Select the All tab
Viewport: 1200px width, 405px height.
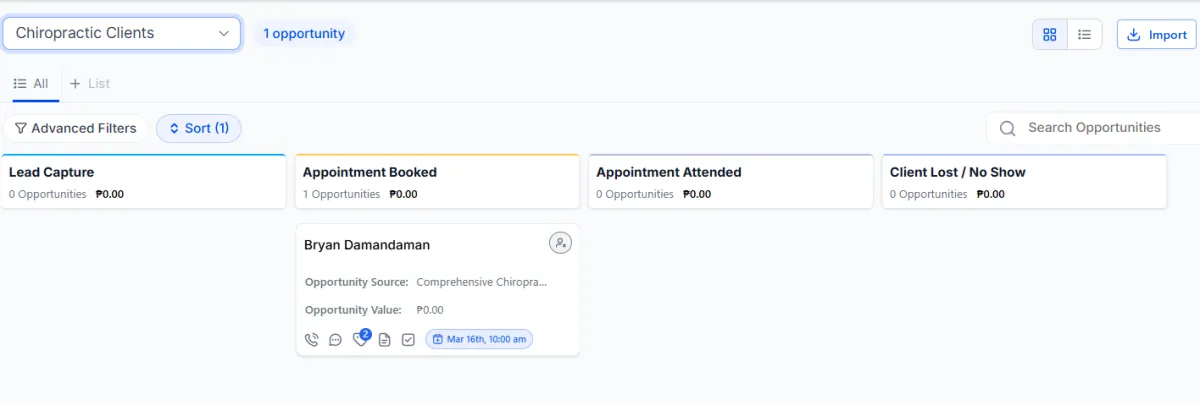[x=31, y=84]
